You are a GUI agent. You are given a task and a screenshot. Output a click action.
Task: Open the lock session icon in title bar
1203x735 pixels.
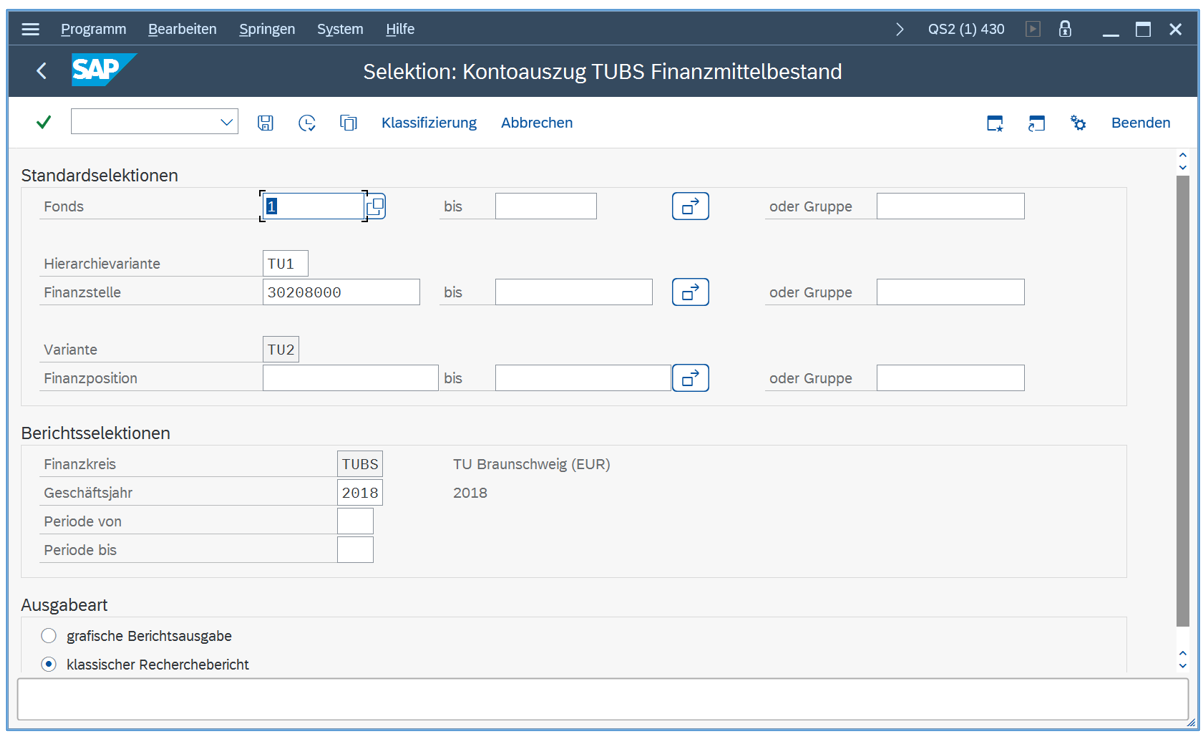click(1065, 29)
